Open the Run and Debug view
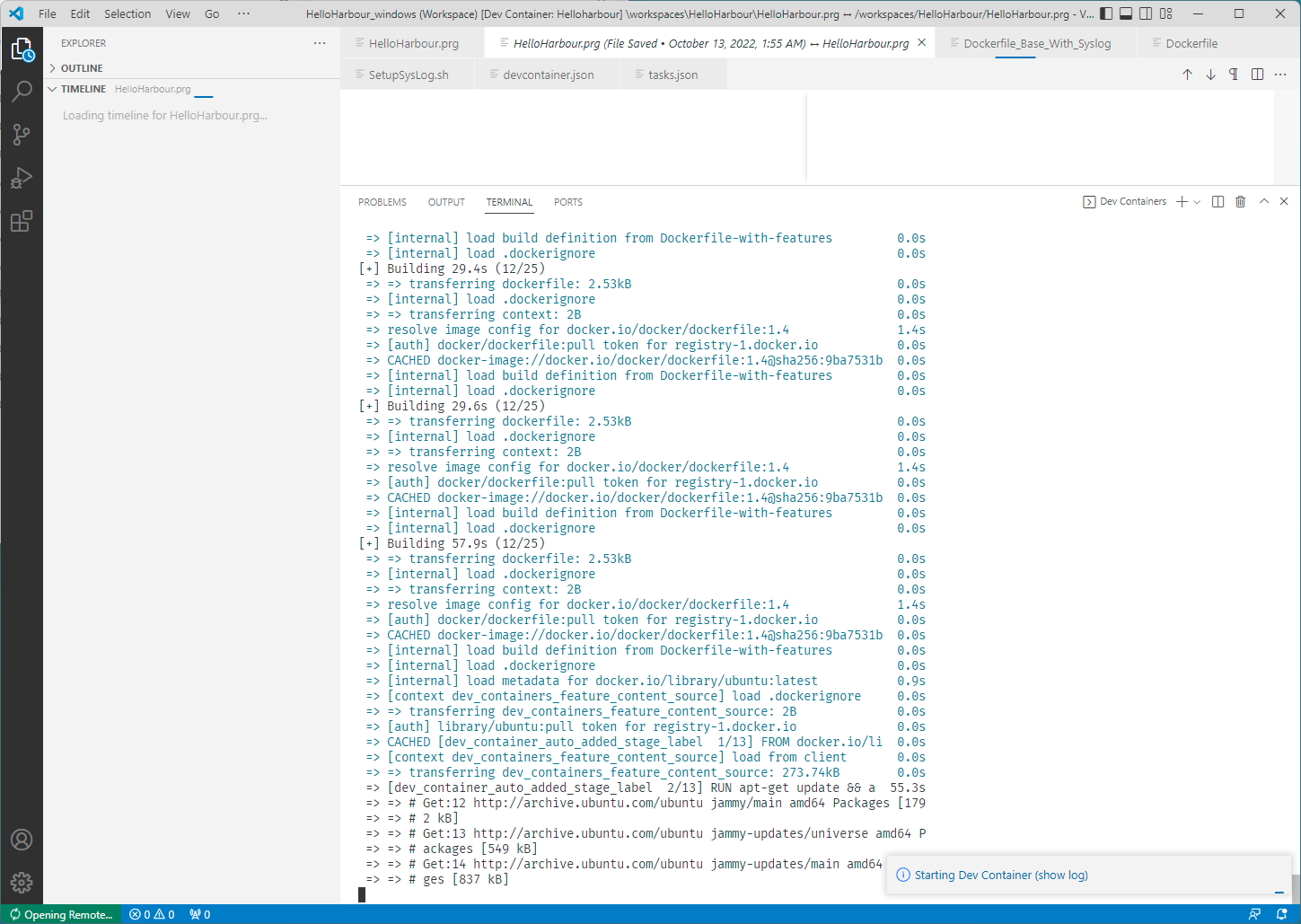Viewport: 1301px width, 924px height. (22, 178)
